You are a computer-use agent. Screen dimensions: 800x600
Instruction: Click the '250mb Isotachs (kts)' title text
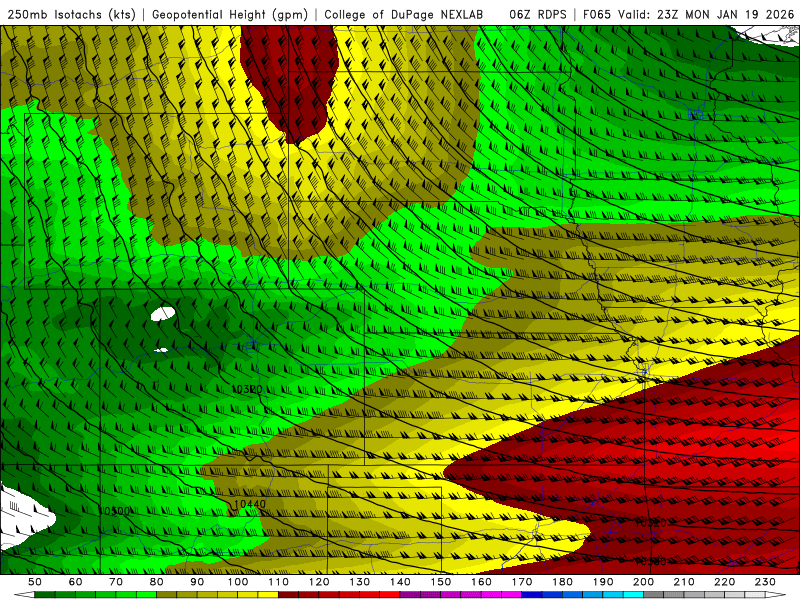(x=72, y=14)
